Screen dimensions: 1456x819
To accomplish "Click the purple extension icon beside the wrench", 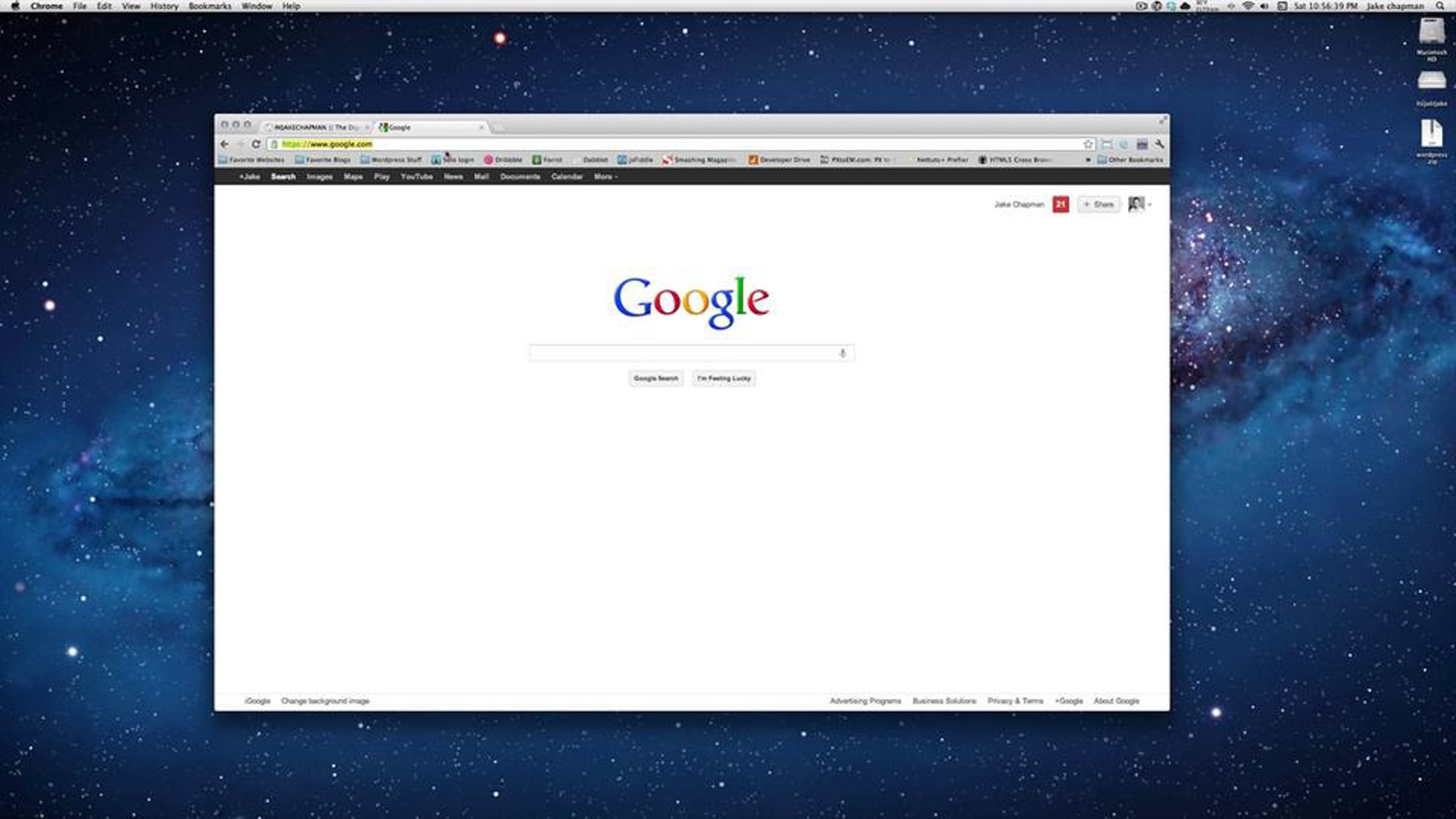I will tap(1142, 144).
